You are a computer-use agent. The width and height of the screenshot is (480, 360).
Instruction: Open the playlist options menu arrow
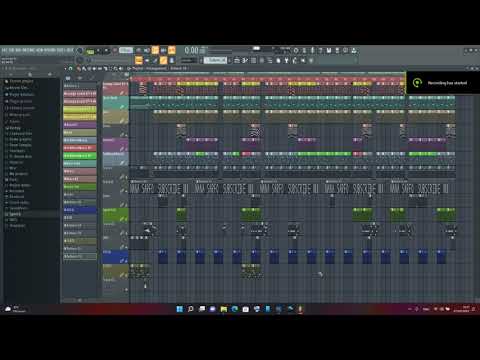tap(65, 68)
